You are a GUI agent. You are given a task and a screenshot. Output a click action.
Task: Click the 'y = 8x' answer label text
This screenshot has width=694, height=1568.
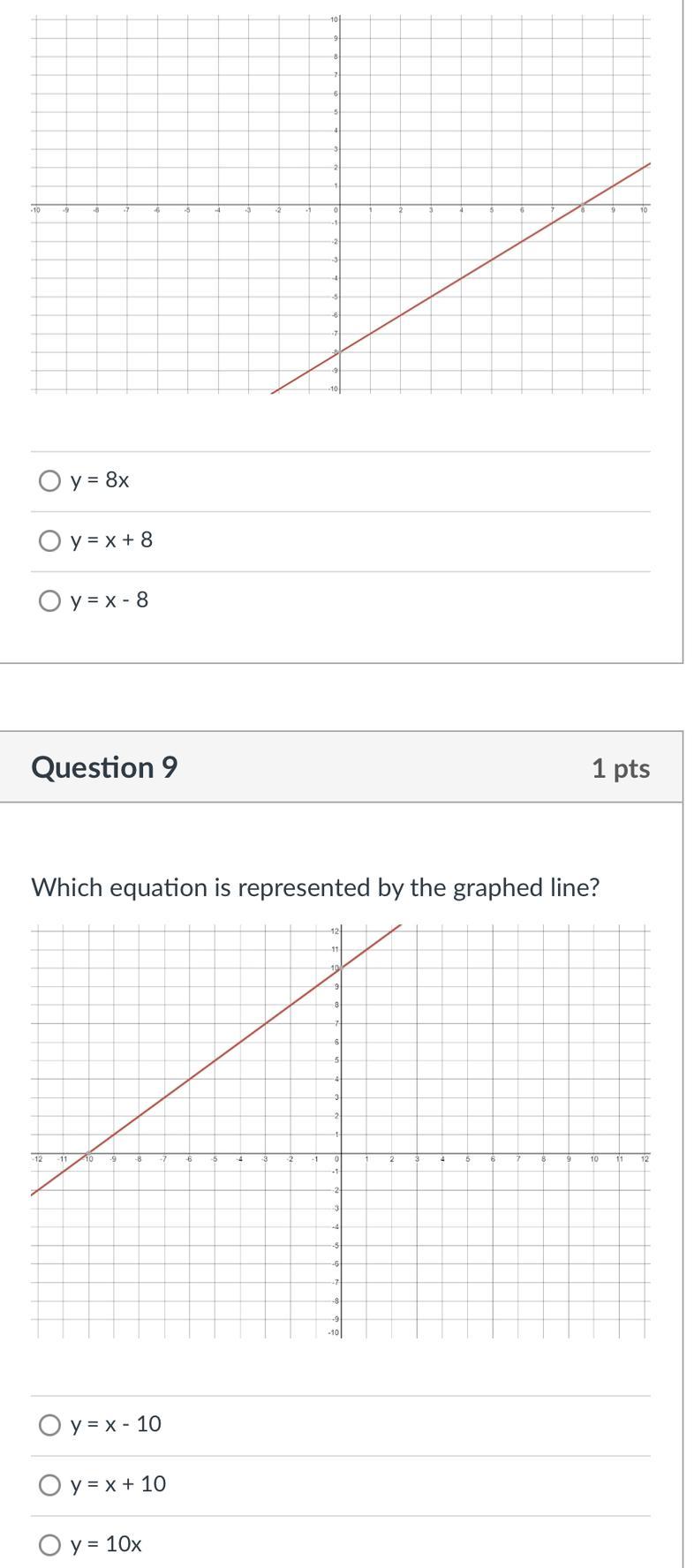pyautogui.click(x=100, y=480)
